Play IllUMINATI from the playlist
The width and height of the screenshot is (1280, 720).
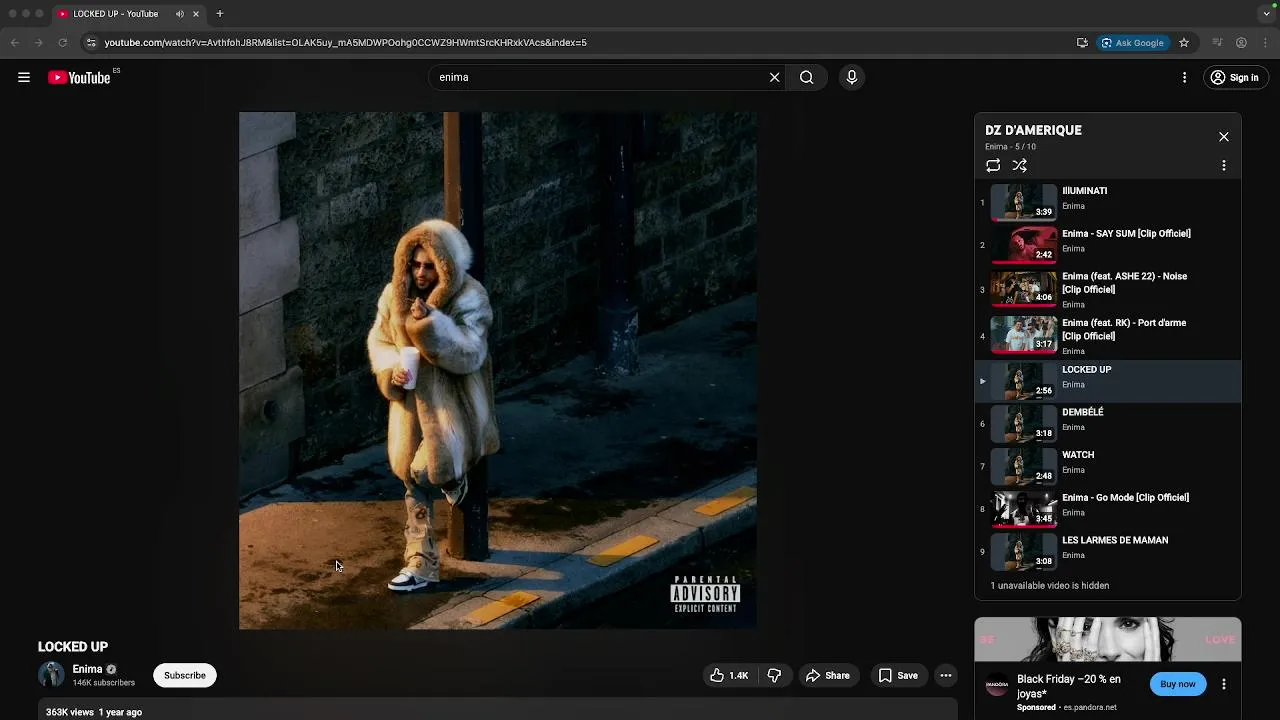(x=1108, y=202)
